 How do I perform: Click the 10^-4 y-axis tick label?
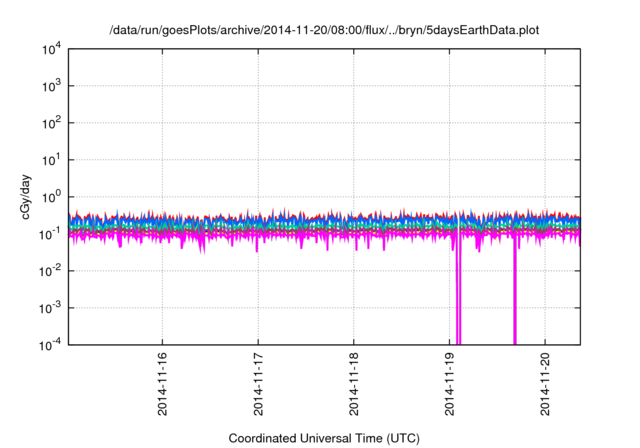click(50, 346)
